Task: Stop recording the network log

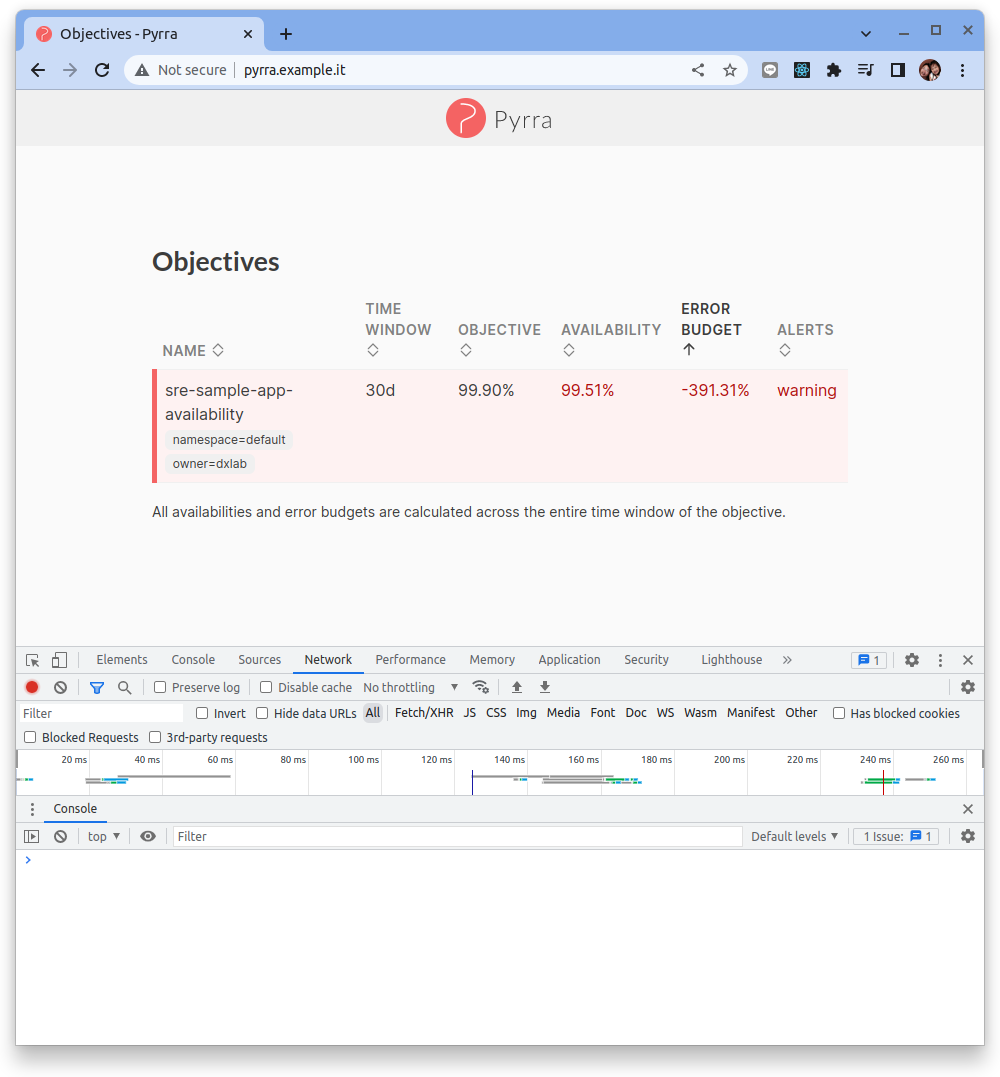Action: pos(31,687)
